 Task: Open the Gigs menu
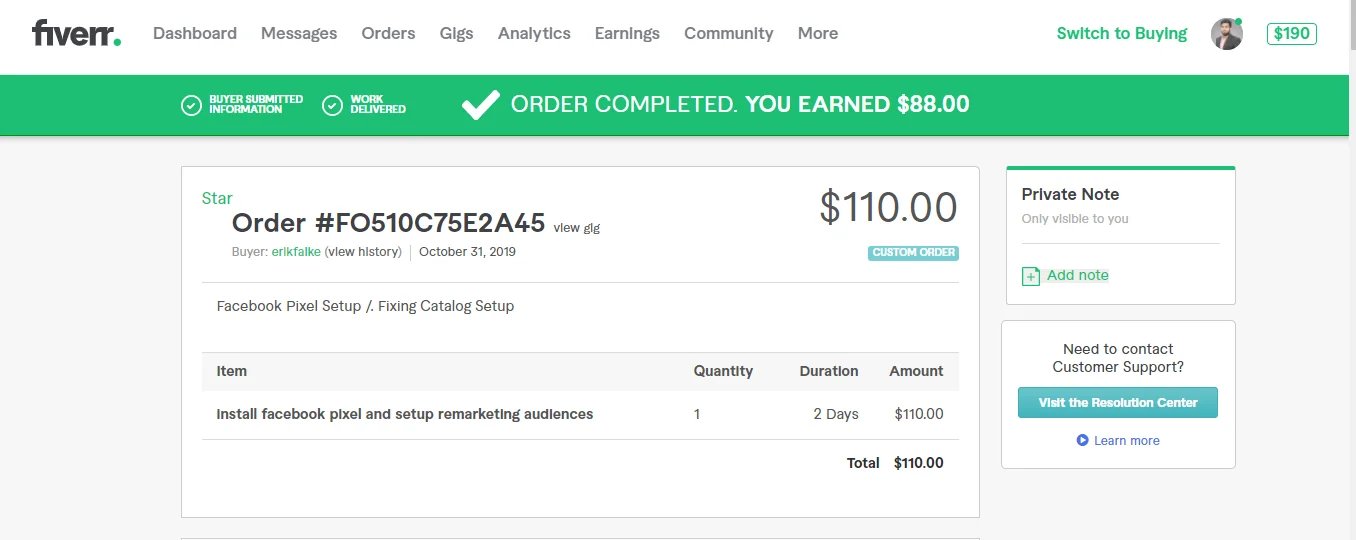pos(456,34)
